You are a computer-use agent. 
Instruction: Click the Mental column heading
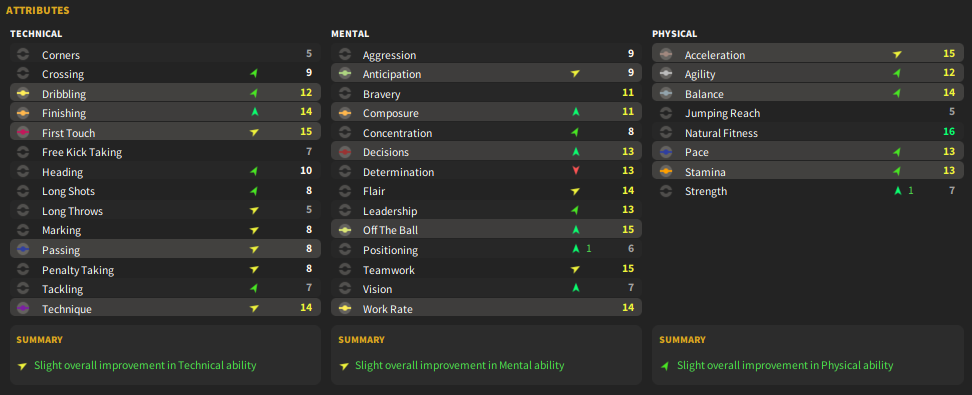350,34
